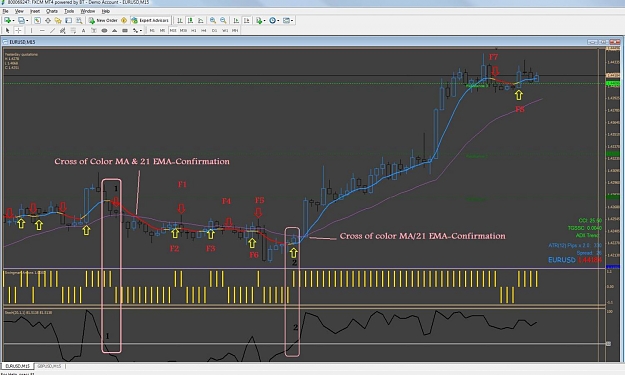Screen dimensions: 625x375
Task: Select the Horizontal Line drawing tool
Action: coord(42,30)
